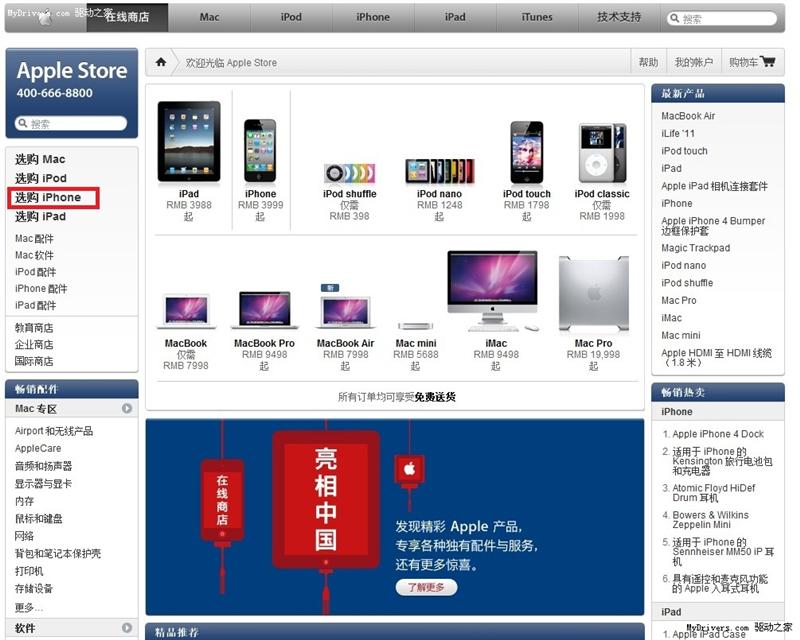Screen dimensions: 800x640
Task: Open iPhone 配件 link
Action: click(41, 288)
